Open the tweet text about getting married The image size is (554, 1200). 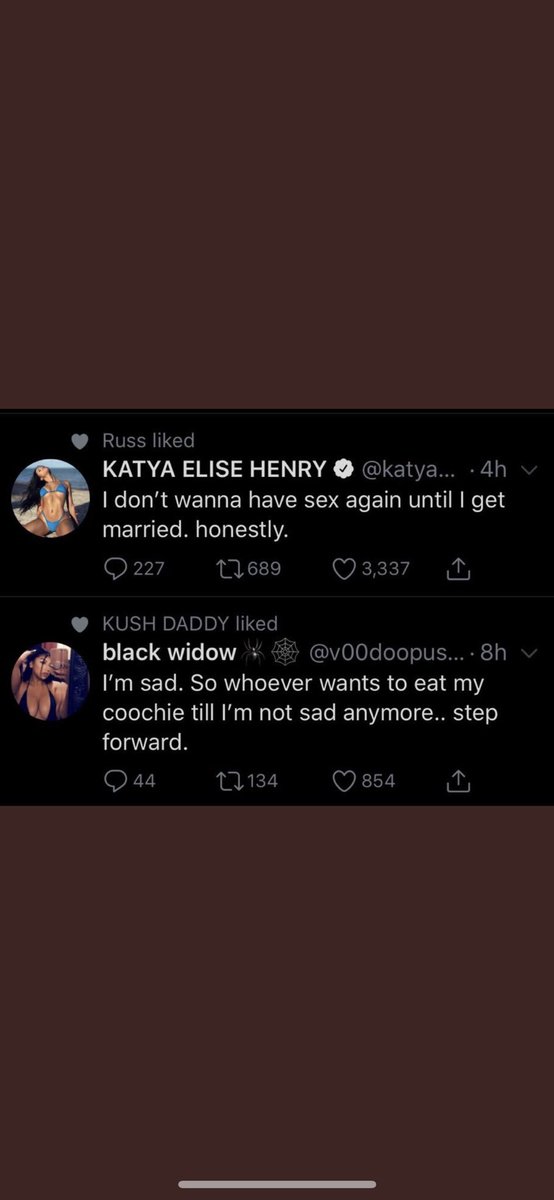(x=304, y=514)
